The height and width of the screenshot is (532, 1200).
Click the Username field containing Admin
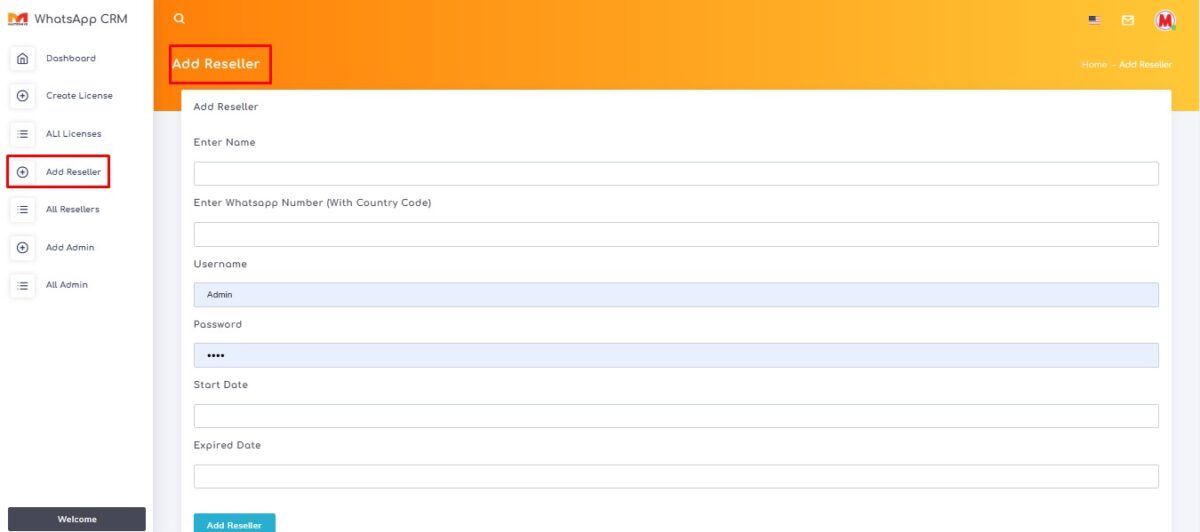point(676,295)
